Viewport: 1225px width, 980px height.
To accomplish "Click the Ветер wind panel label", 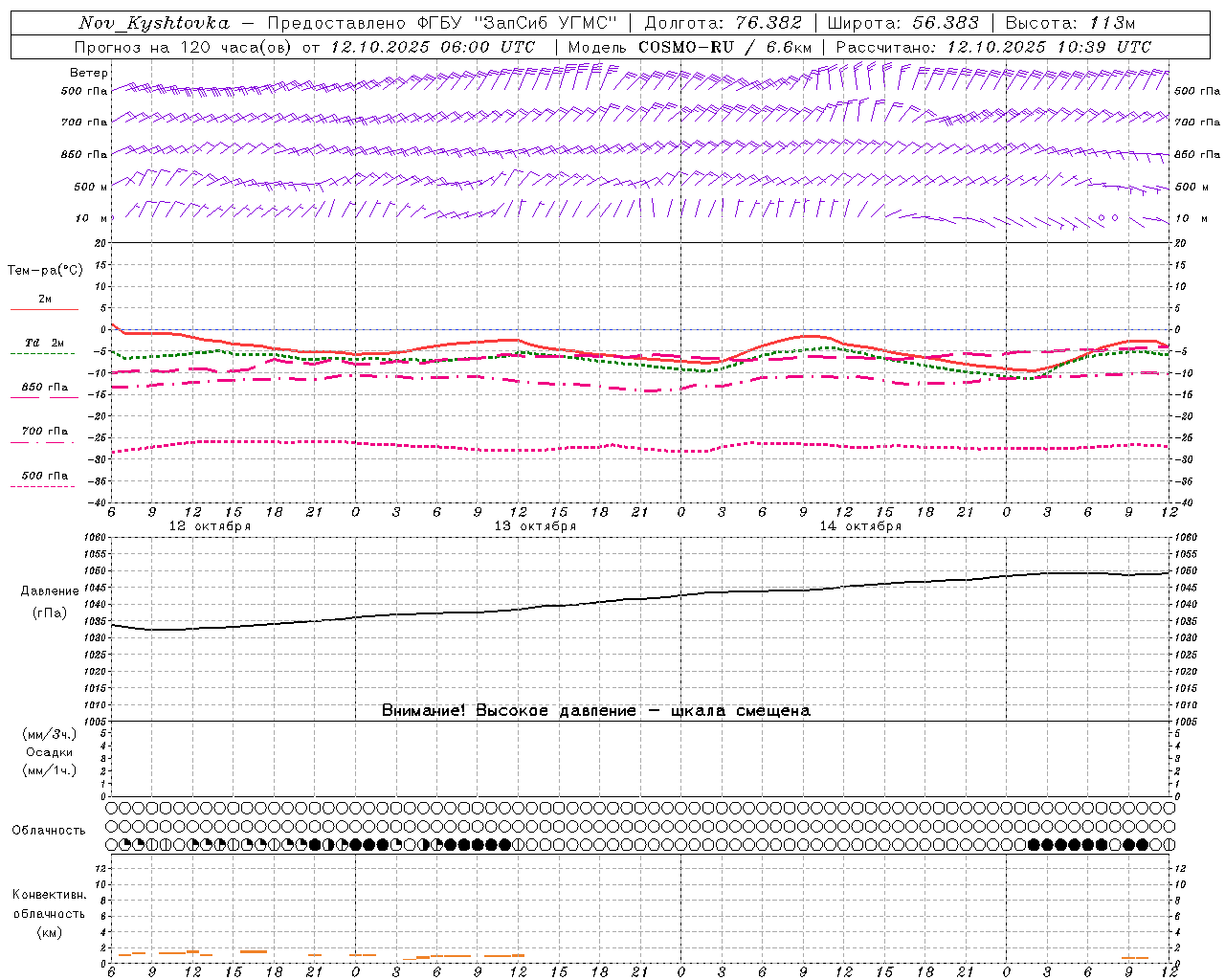I will pyautogui.click(x=89, y=73).
